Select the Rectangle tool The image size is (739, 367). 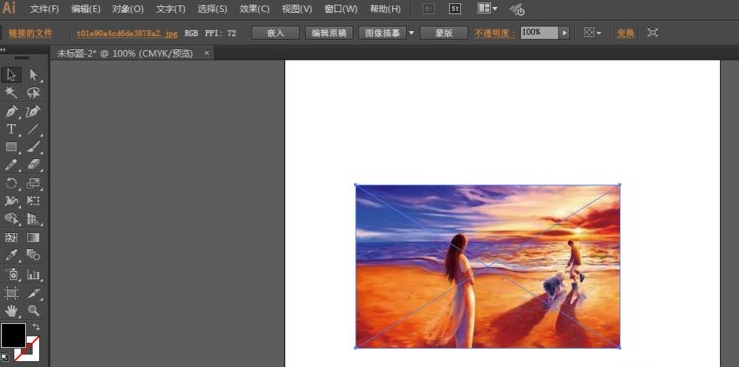(11, 147)
